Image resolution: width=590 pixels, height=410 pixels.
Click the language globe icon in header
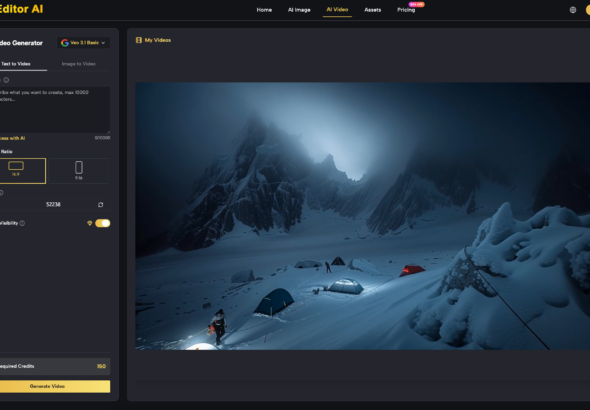(x=573, y=10)
